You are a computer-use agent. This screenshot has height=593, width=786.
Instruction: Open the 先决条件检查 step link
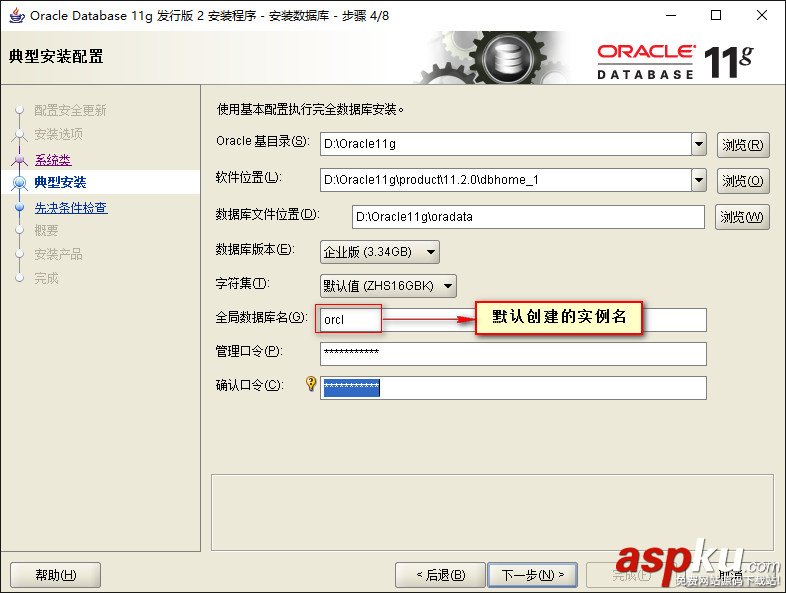pyautogui.click(x=71, y=208)
